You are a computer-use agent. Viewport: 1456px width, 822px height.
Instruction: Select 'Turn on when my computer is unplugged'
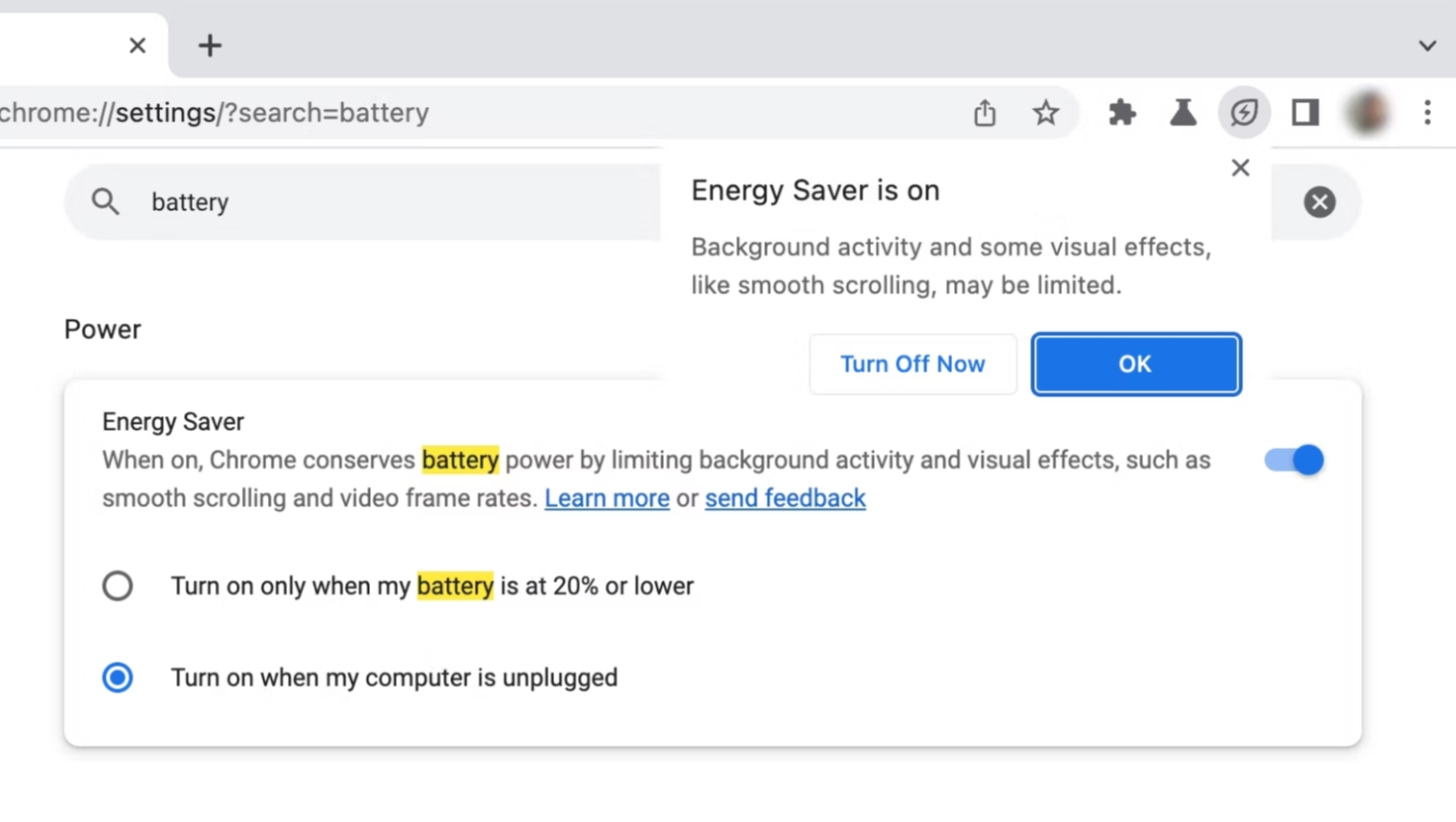pos(117,677)
